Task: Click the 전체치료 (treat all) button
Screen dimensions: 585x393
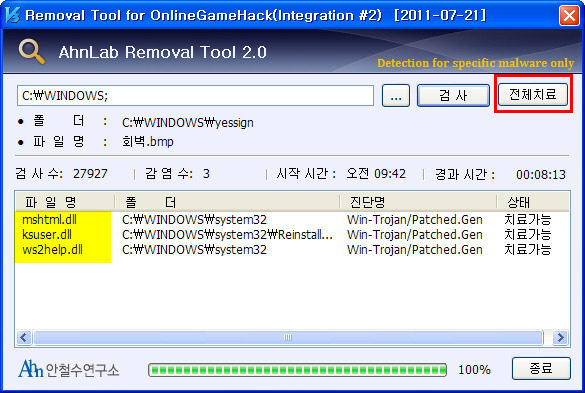Action: click(x=533, y=94)
